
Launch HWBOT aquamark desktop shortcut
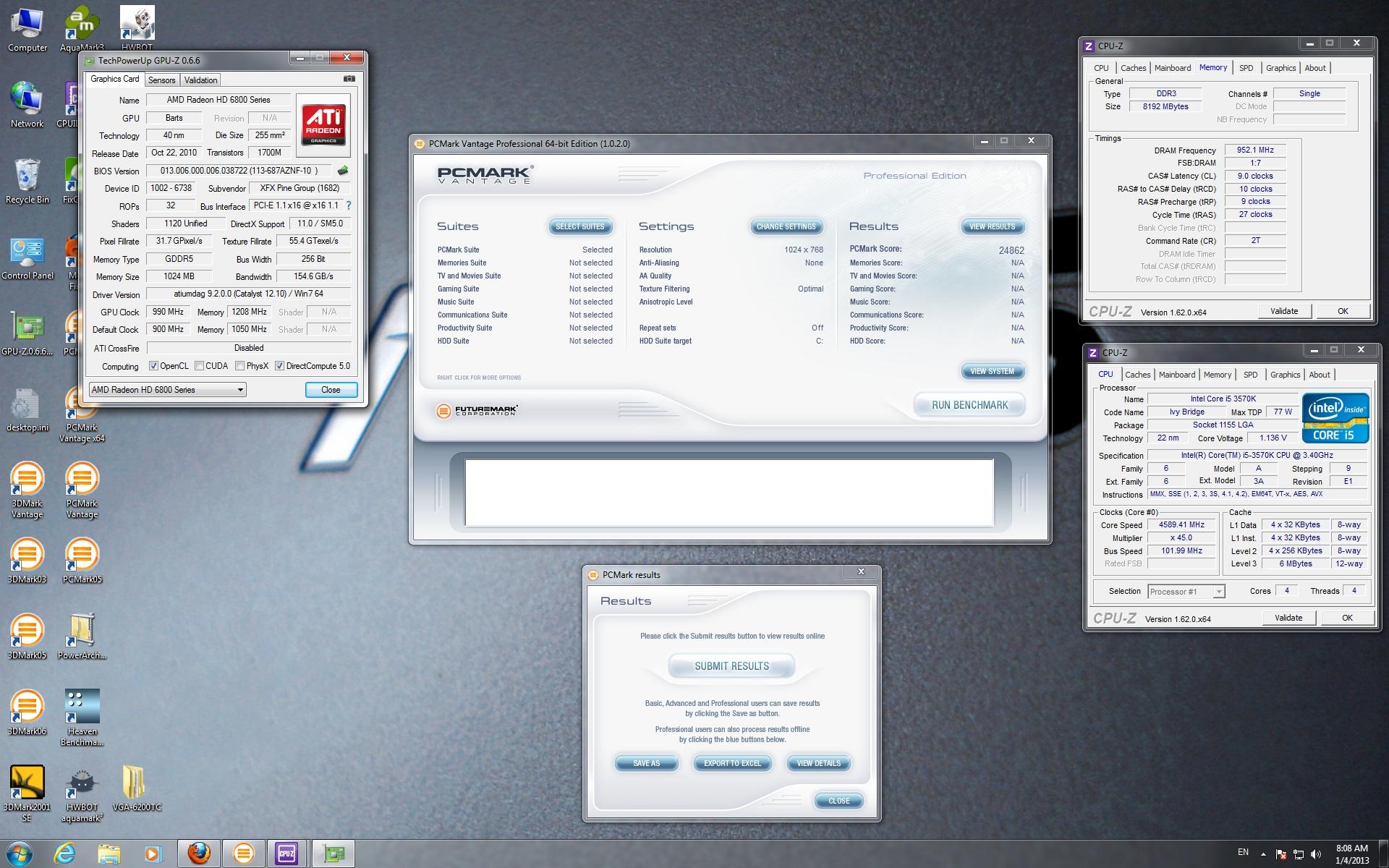tap(82, 795)
